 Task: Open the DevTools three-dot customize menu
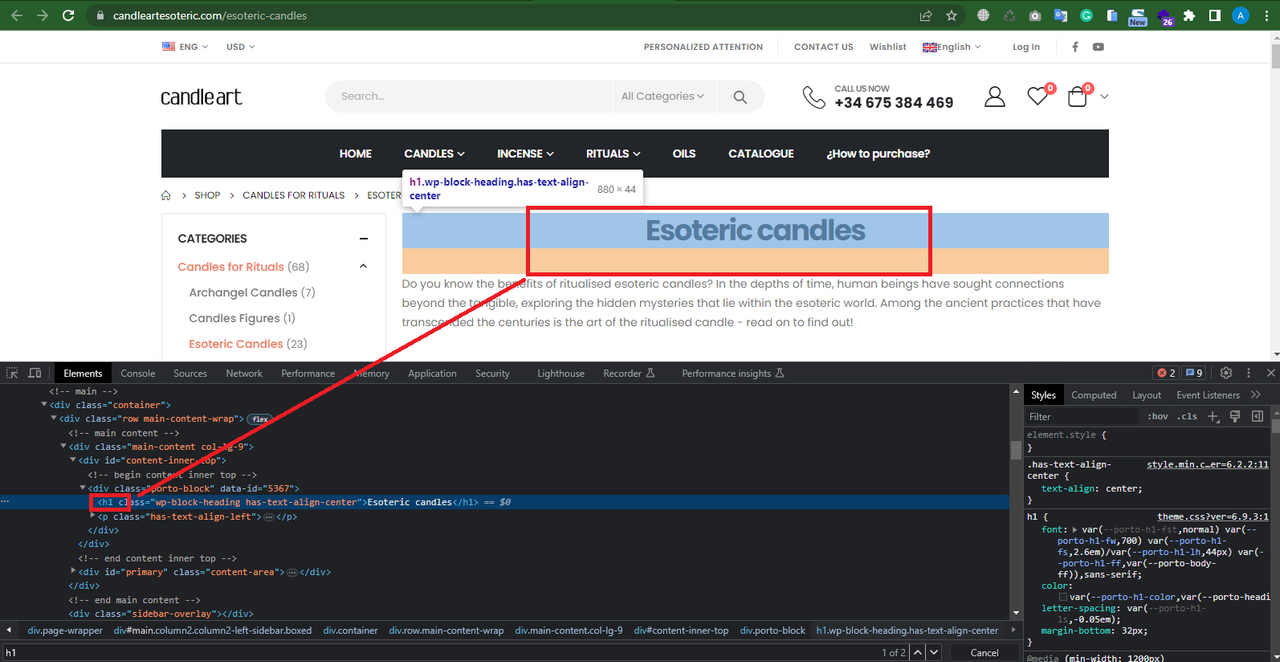(x=1248, y=373)
